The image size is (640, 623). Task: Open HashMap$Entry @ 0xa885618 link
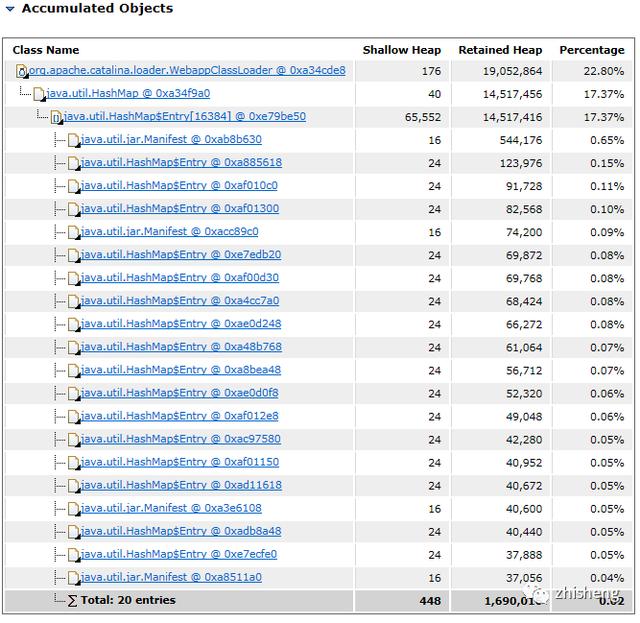(181, 162)
